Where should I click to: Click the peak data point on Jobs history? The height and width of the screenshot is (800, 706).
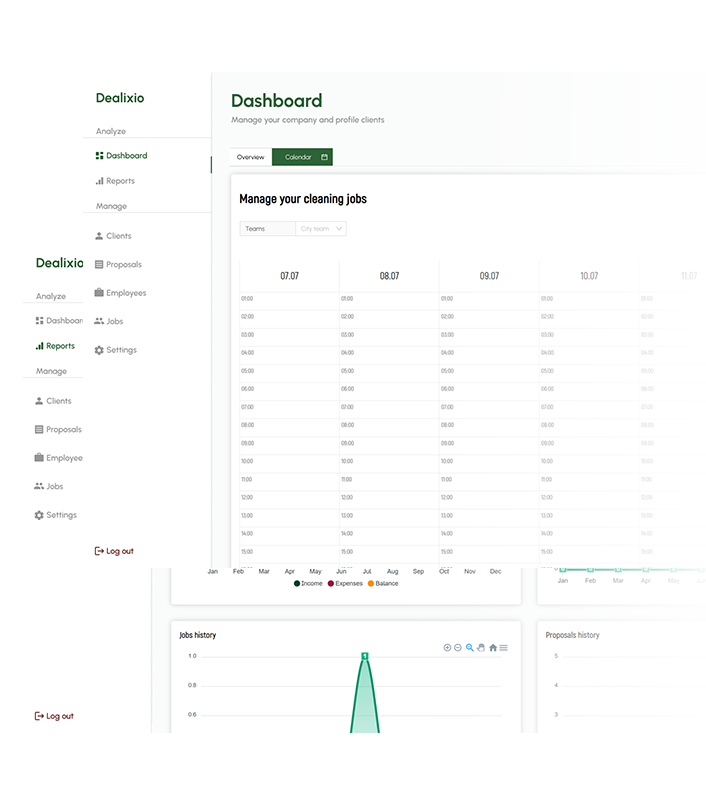pos(365,655)
